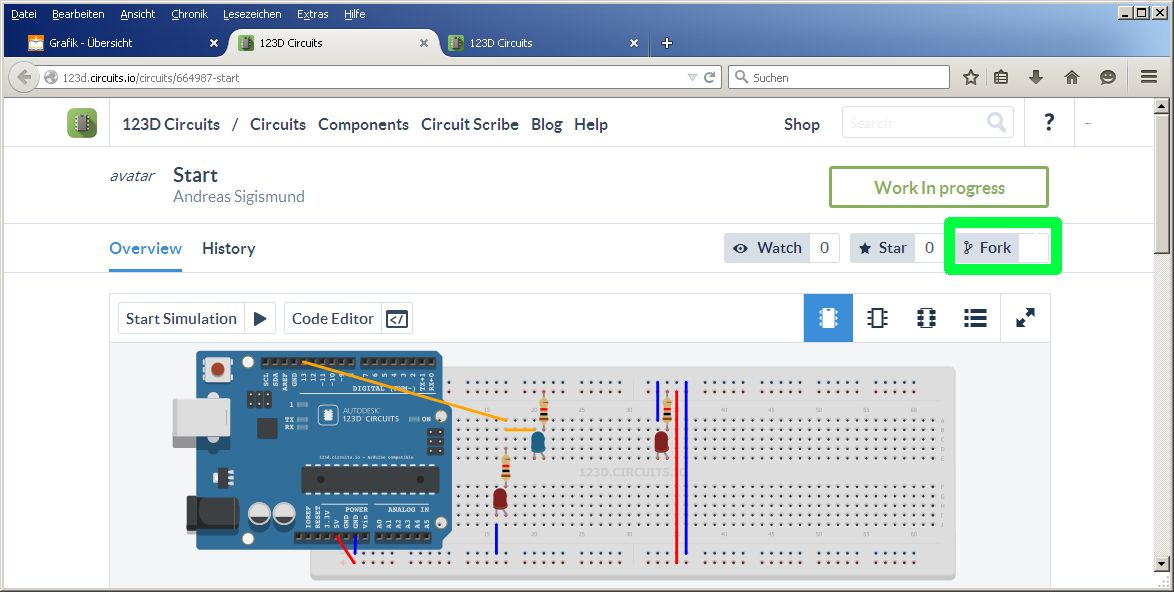Image resolution: width=1174 pixels, height=592 pixels.
Task: Click the Watch count number
Action: click(x=824, y=248)
